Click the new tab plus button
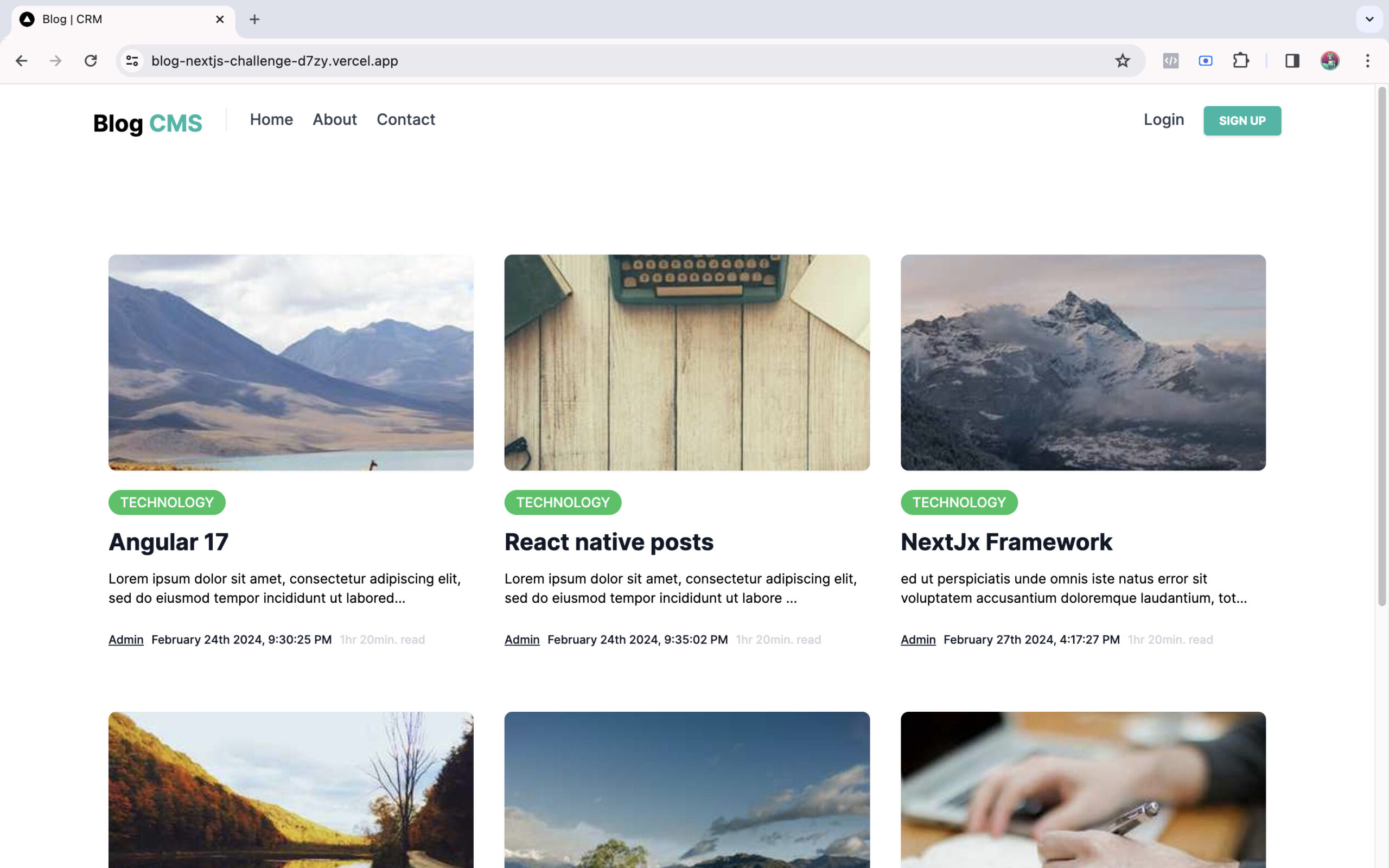 click(253, 19)
